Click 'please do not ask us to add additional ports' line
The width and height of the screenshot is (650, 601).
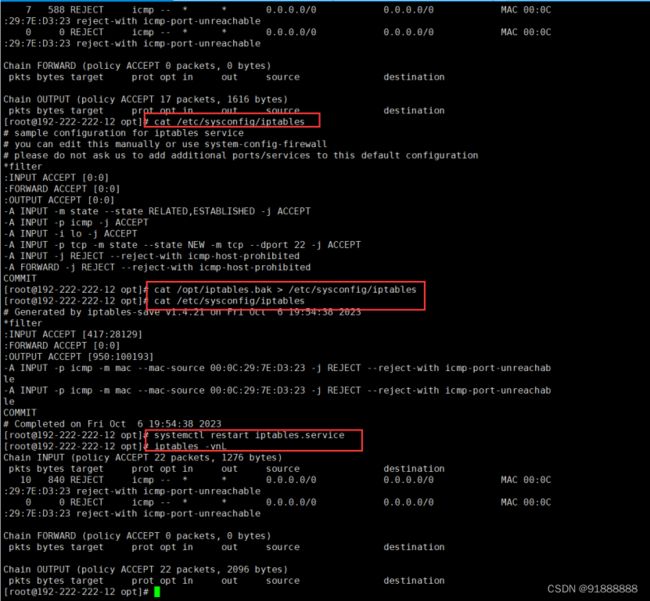240,155
